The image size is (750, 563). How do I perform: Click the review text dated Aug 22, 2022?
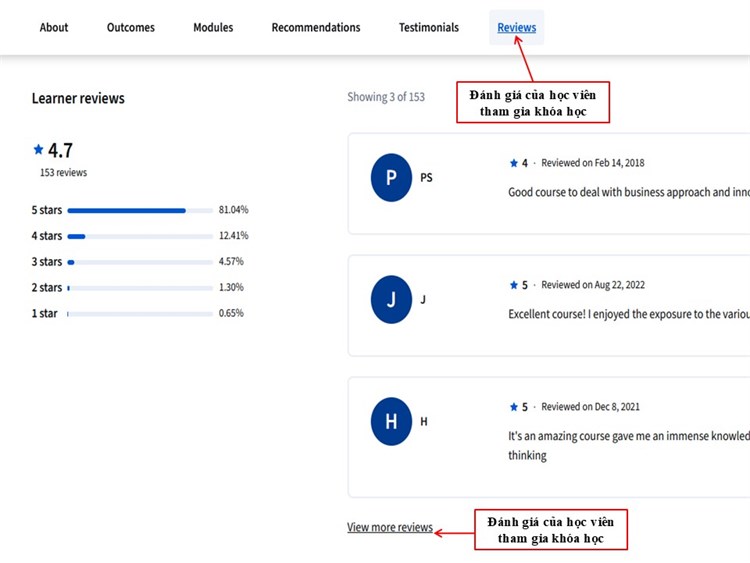click(x=628, y=314)
